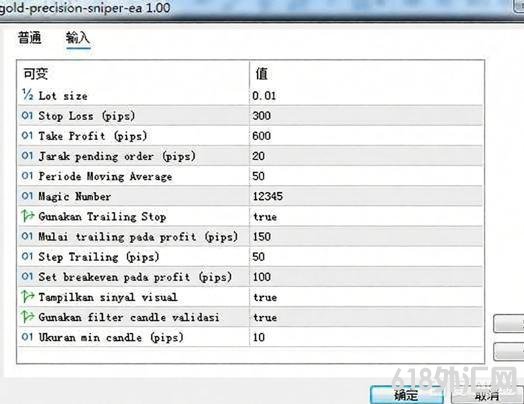Edit the Magic Number value 12345
The image size is (524, 404).
[366, 196]
